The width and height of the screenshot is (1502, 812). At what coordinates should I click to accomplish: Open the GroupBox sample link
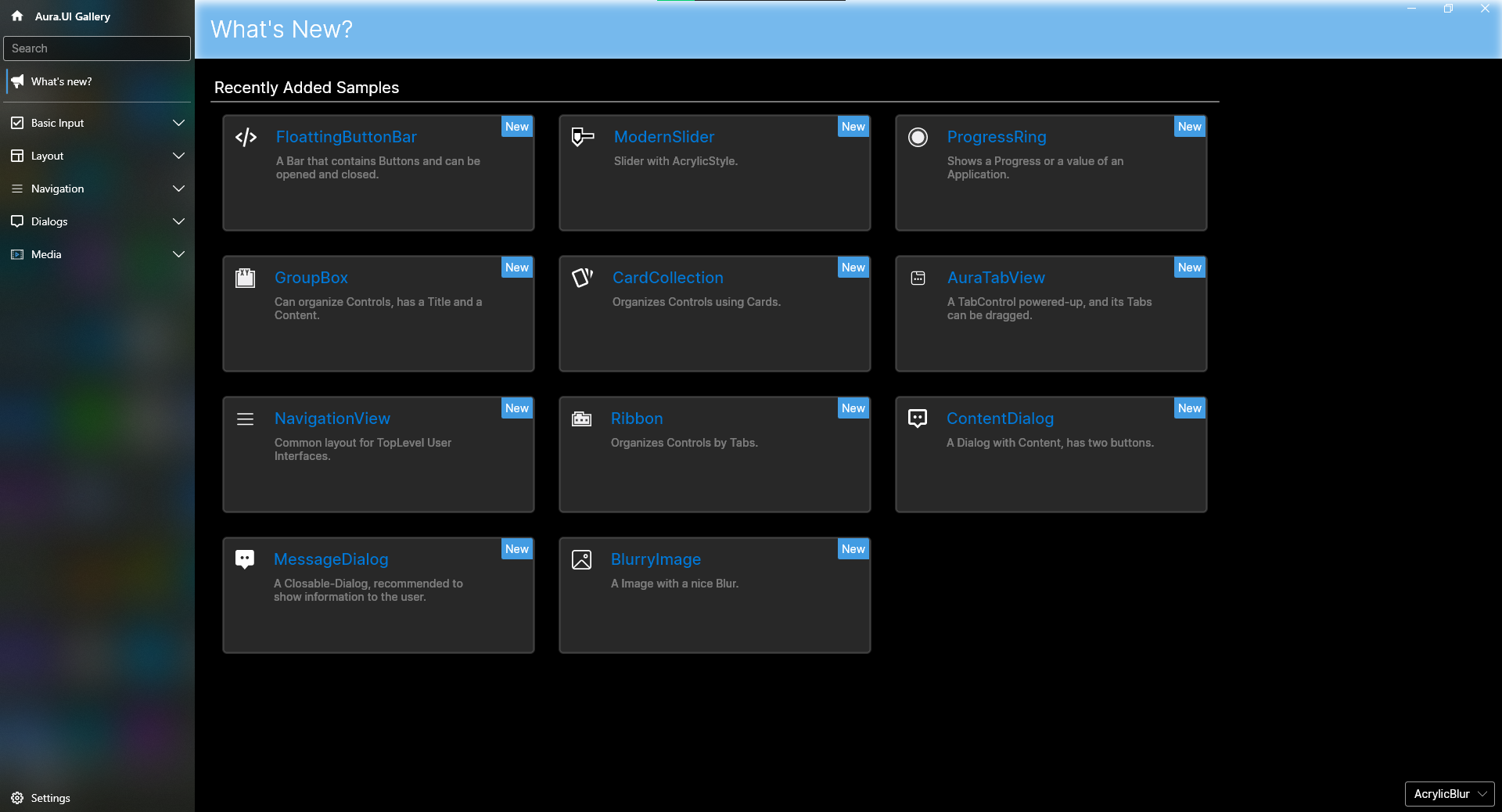(311, 278)
